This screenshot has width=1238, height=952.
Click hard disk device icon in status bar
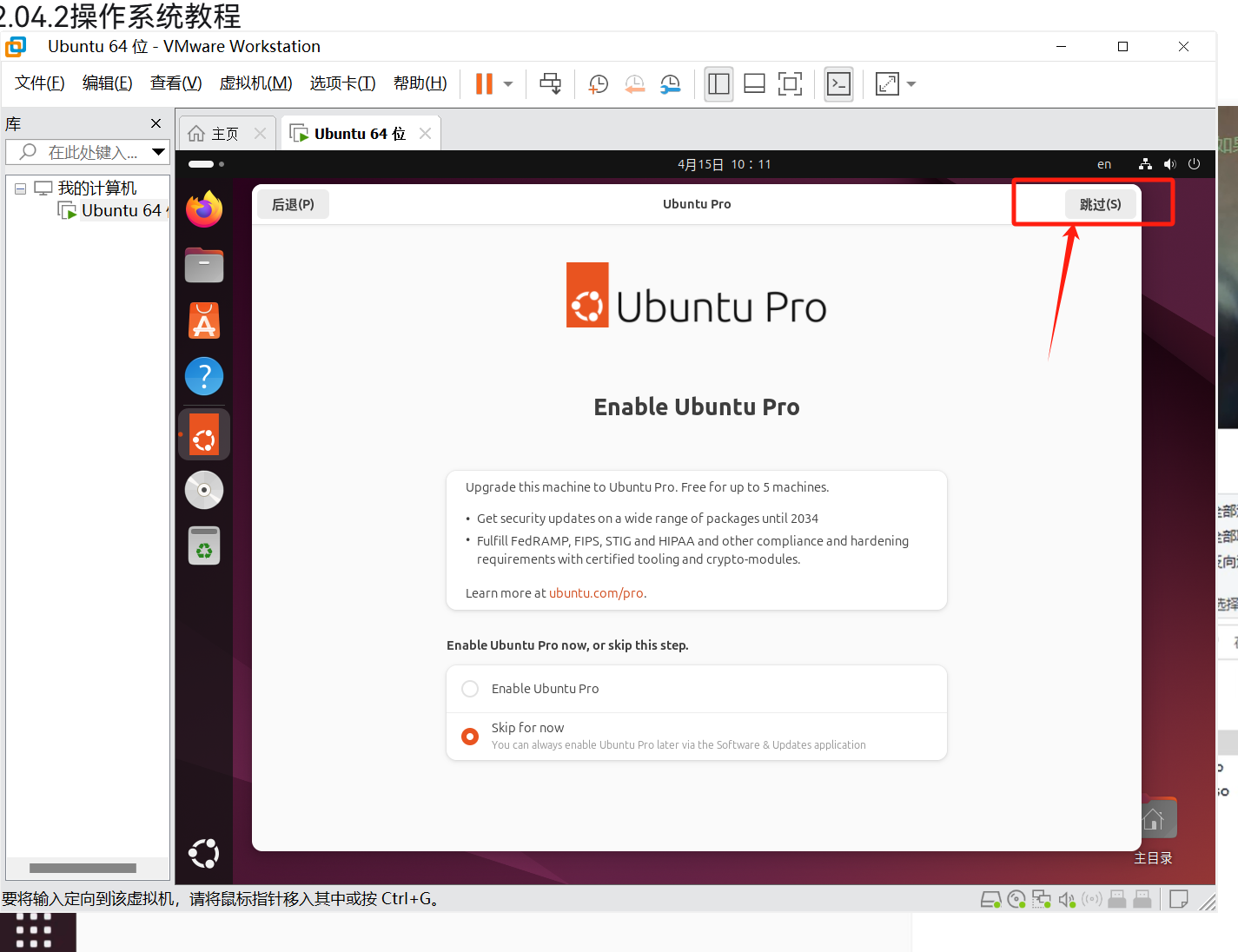[x=990, y=900]
